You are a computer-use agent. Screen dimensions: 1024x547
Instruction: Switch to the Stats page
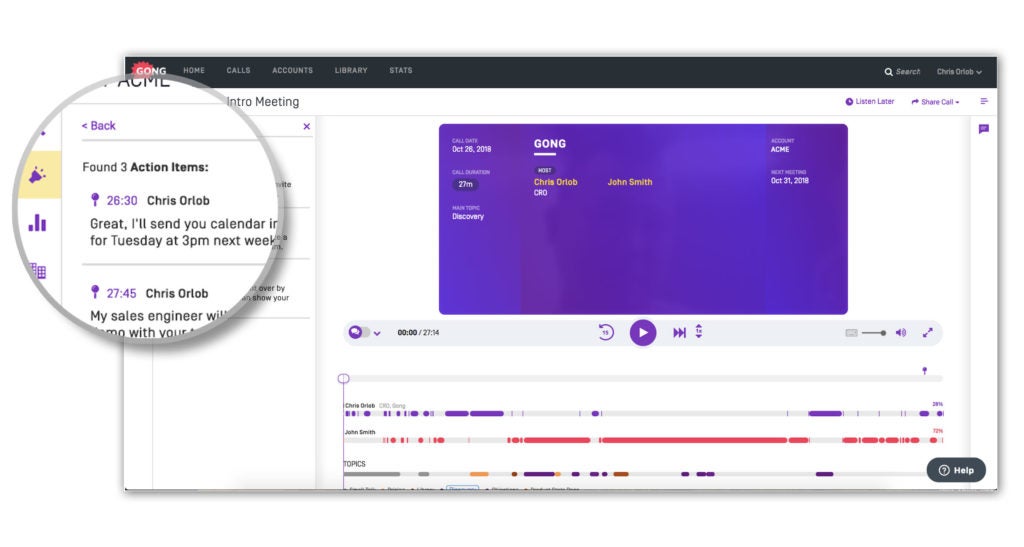[x=401, y=70]
